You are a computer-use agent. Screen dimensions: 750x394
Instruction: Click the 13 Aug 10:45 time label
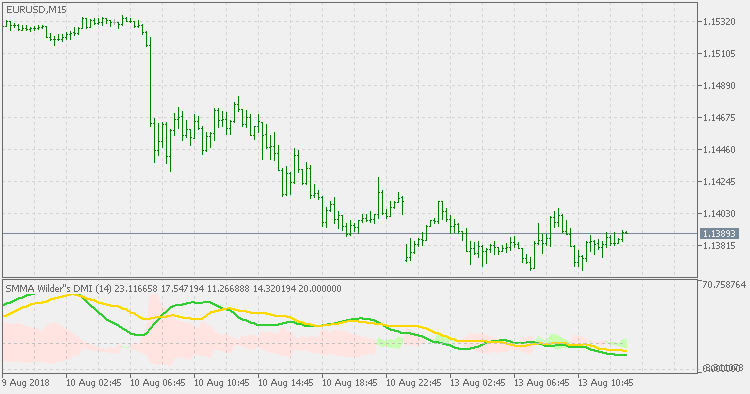pos(606,383)
